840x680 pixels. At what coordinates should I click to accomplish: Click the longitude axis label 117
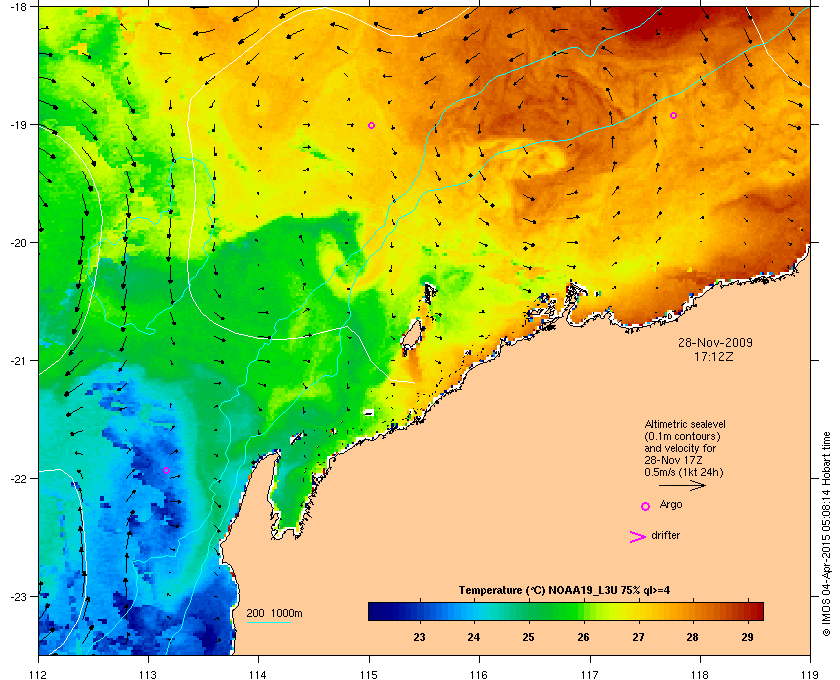pos(590,674)
